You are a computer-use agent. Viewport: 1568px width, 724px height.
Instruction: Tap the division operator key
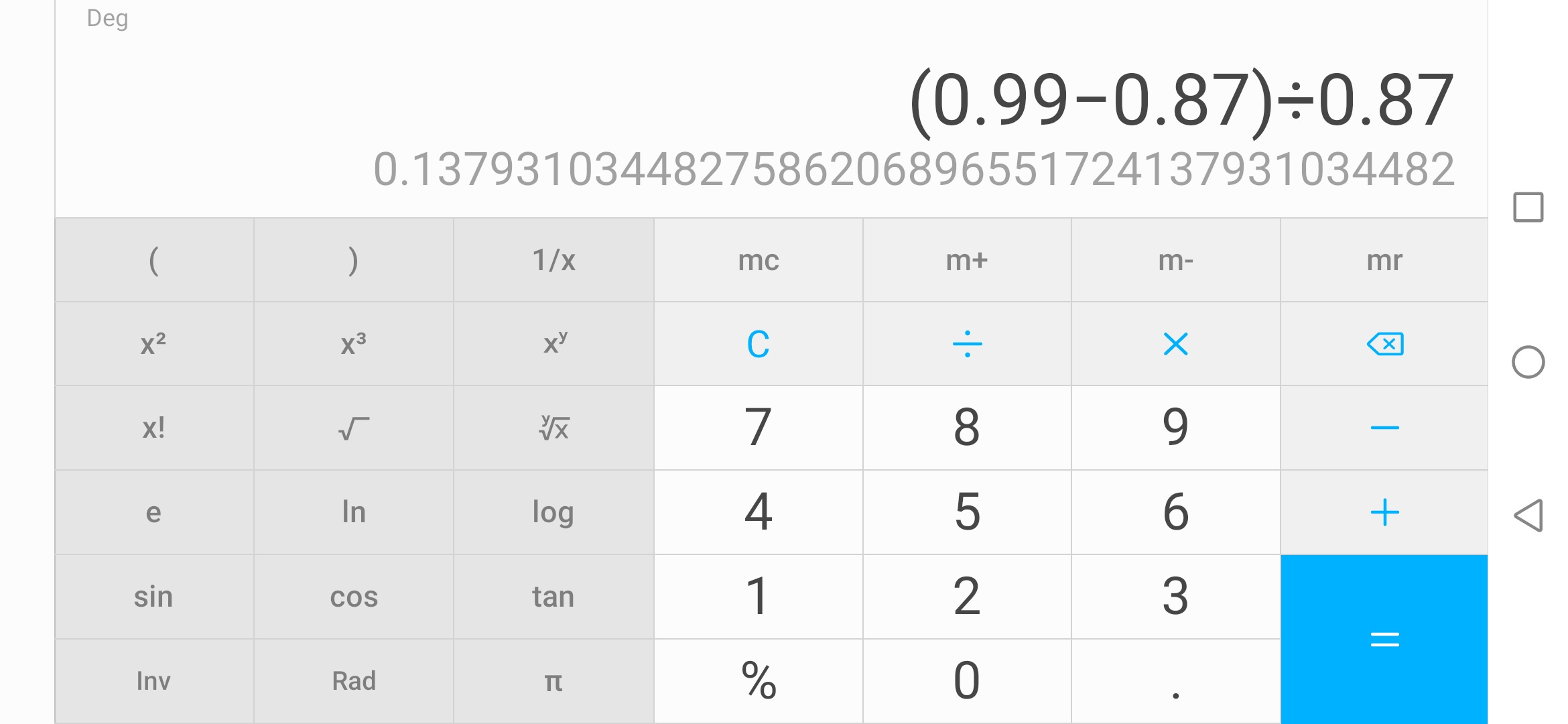pos(967,344)
